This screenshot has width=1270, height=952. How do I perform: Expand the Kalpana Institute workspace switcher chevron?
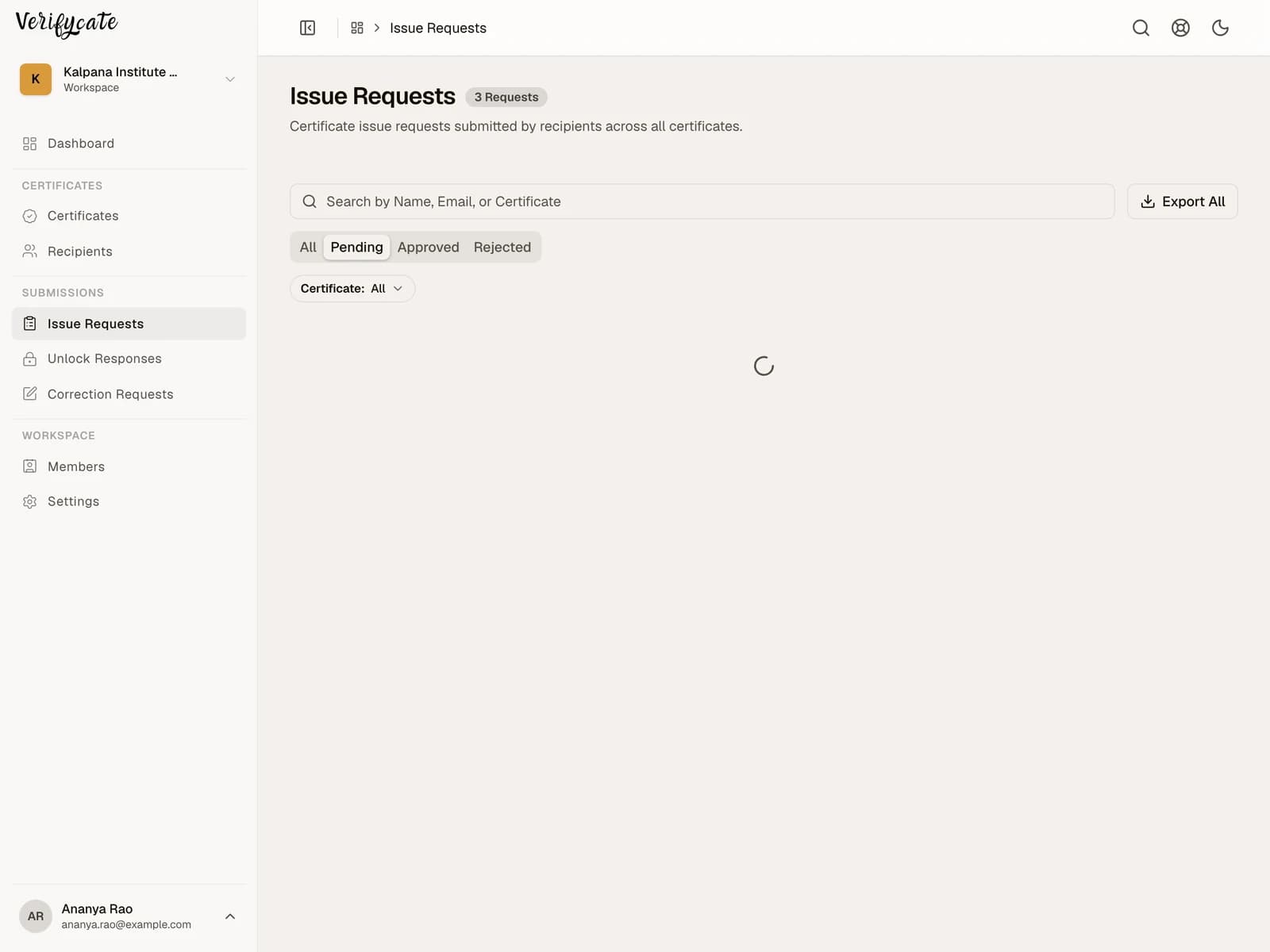[230, 79]
